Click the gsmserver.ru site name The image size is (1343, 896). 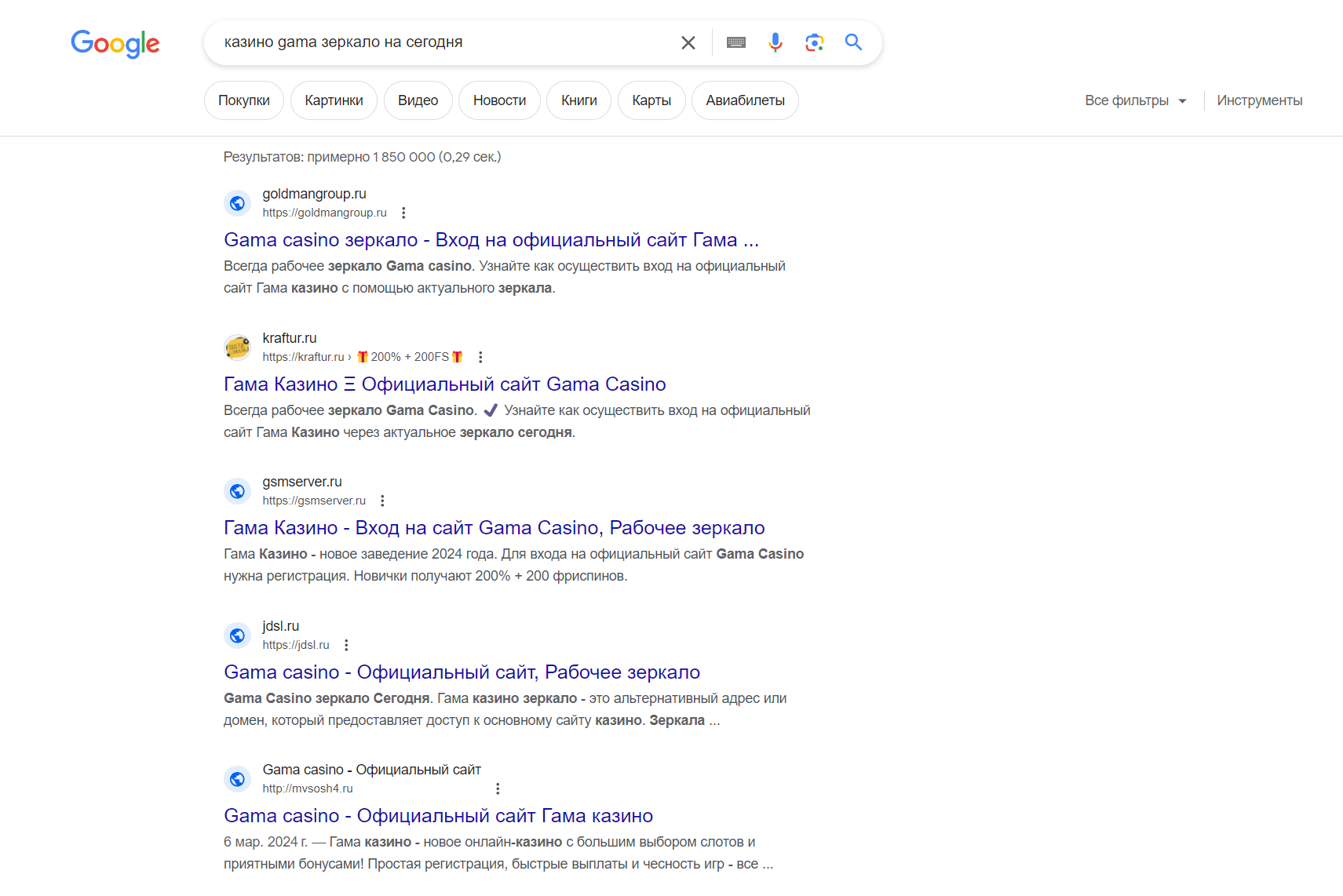point(302,482)
